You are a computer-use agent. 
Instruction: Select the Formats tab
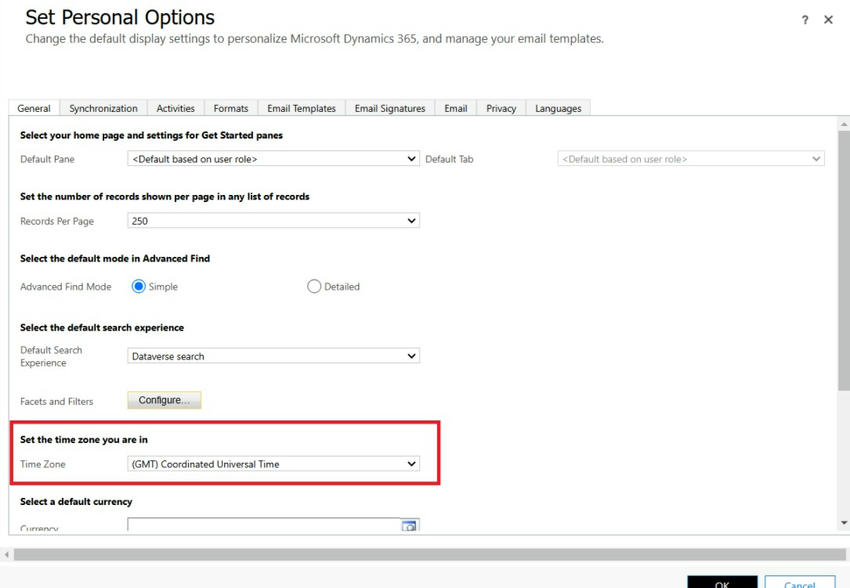[230, 108]
